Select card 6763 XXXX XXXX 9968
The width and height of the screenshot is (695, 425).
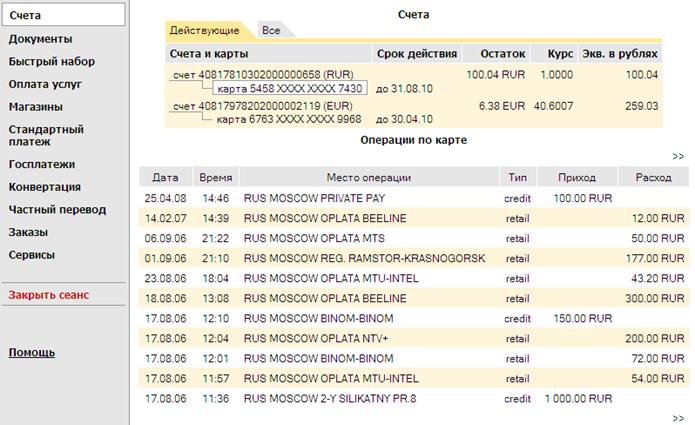pyautogui.click(x=289, y=119)
